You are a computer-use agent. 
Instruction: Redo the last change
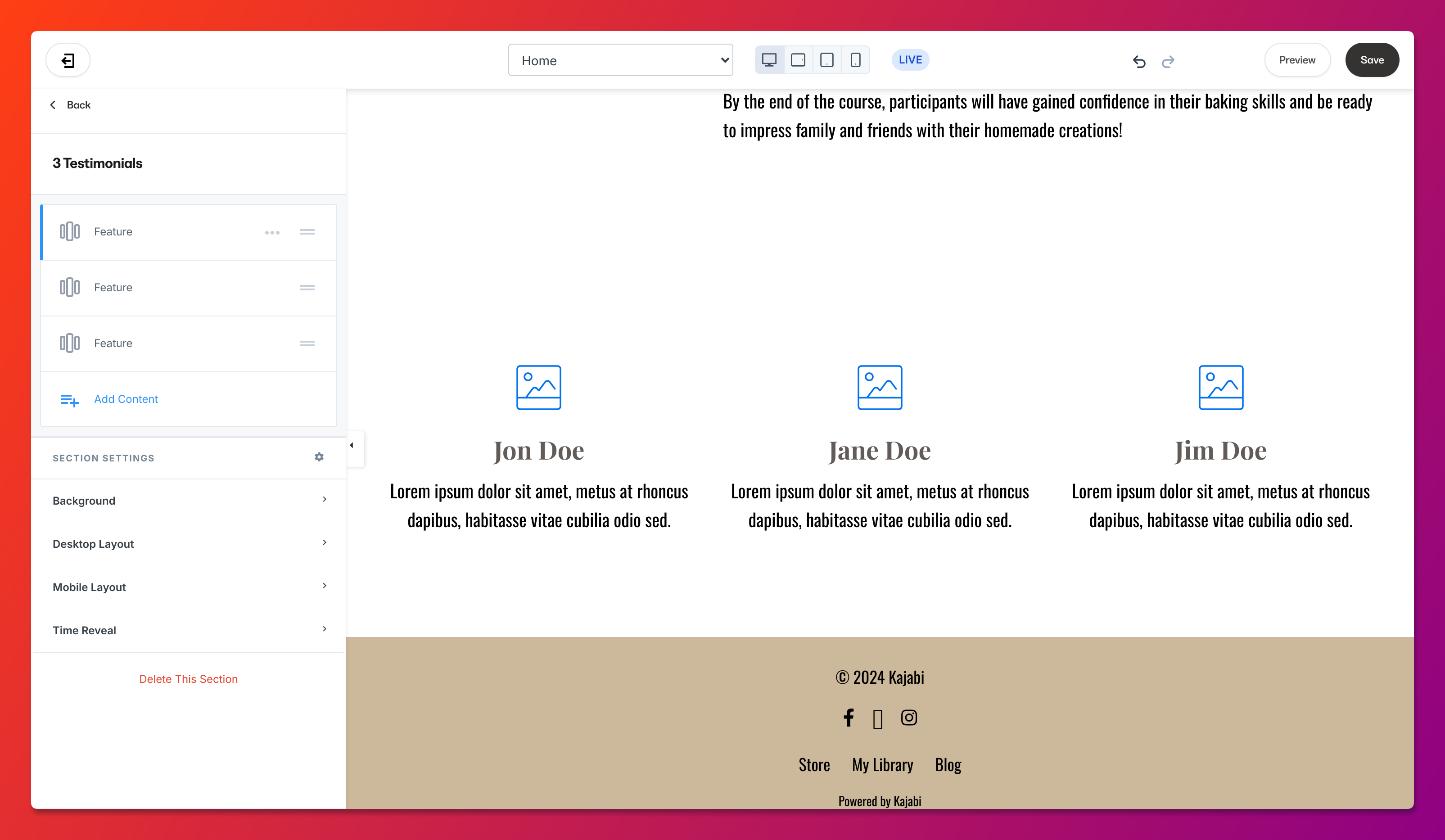(x=1167, y=61)
